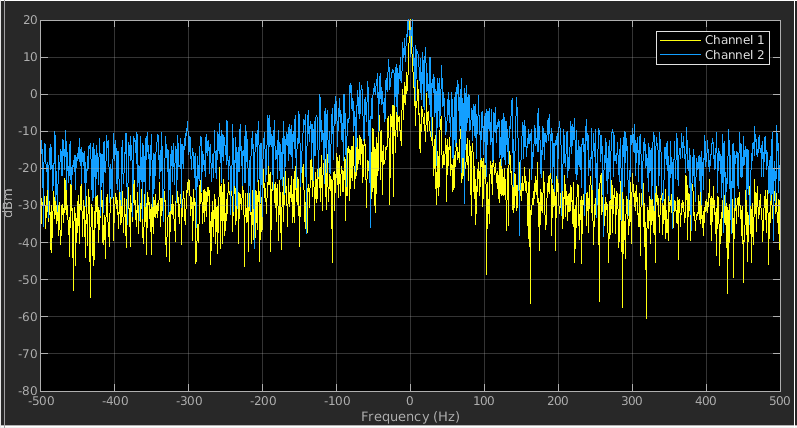
Task: Toggle Channel 2 visibility in the legend
Action: tap(734, 55)
